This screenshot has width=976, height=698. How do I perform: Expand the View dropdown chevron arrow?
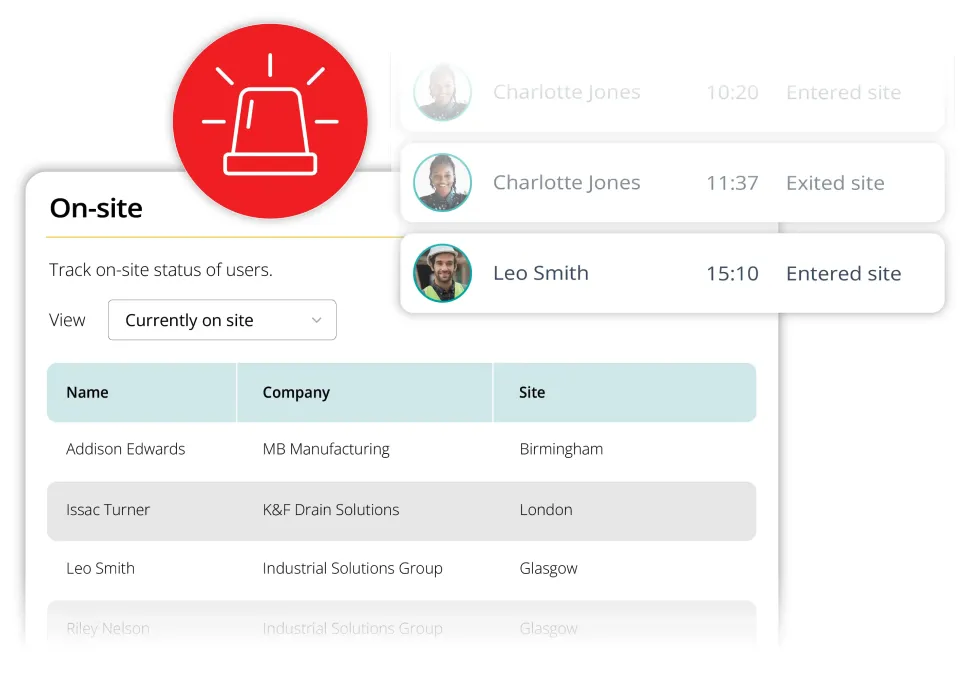coord(316,320)
